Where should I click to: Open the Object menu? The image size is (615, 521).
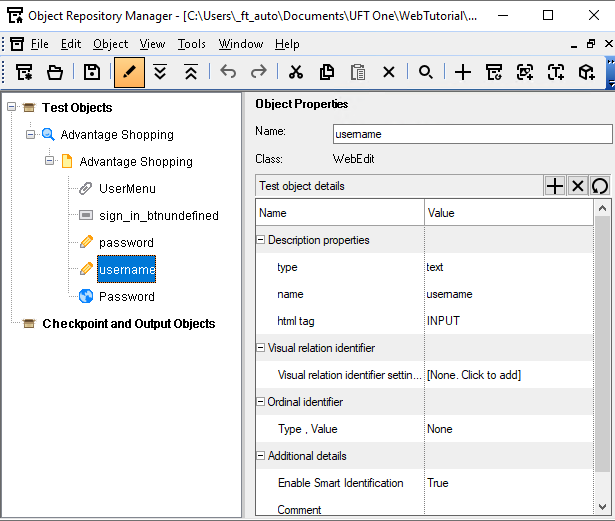click(x=111, y=44)
